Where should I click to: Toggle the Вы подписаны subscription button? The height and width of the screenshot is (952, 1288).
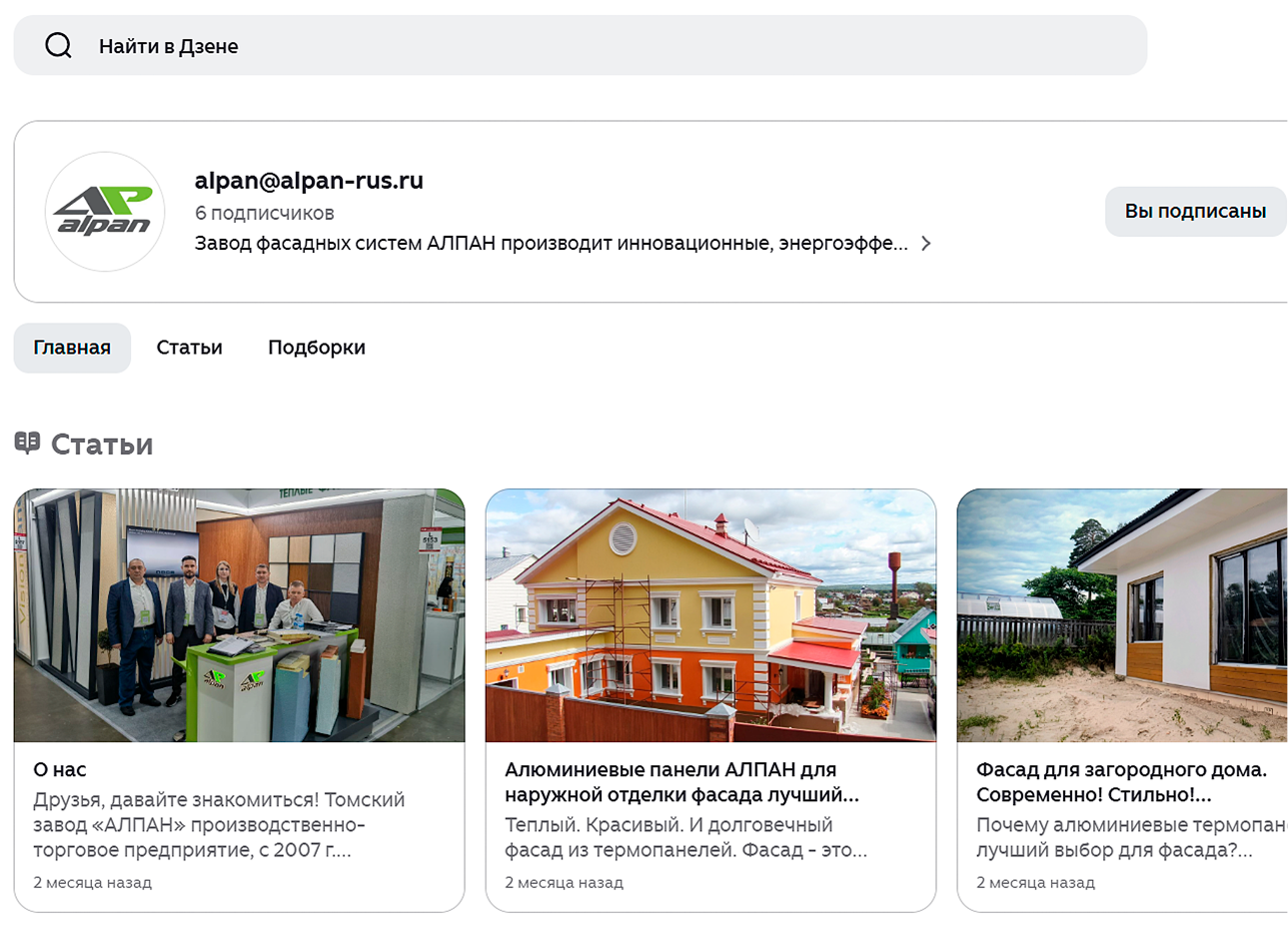[x=1194, y=212]
